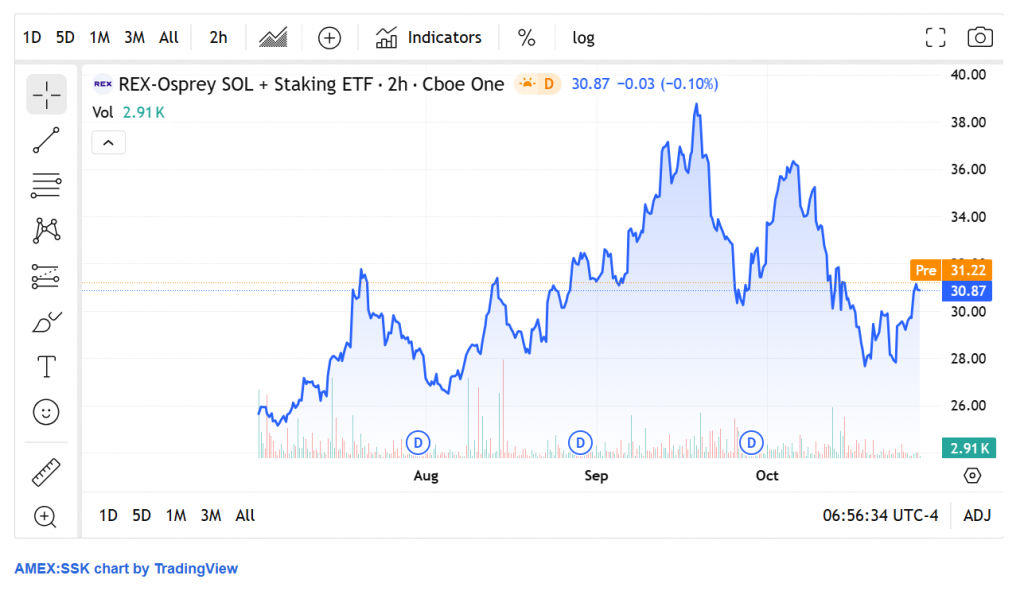This screenshot has height=591, width=1024.
Task: Toggle percent scale mode
Action: 526,38
